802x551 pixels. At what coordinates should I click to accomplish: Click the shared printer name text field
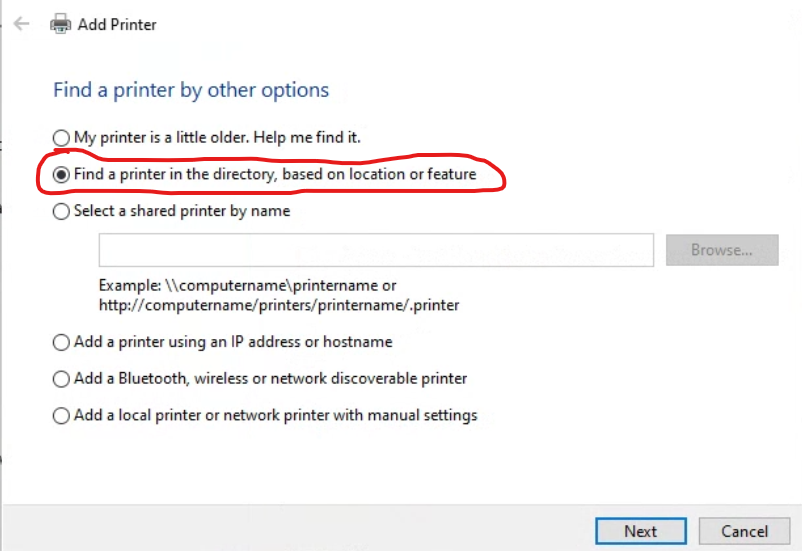[376, 250]
